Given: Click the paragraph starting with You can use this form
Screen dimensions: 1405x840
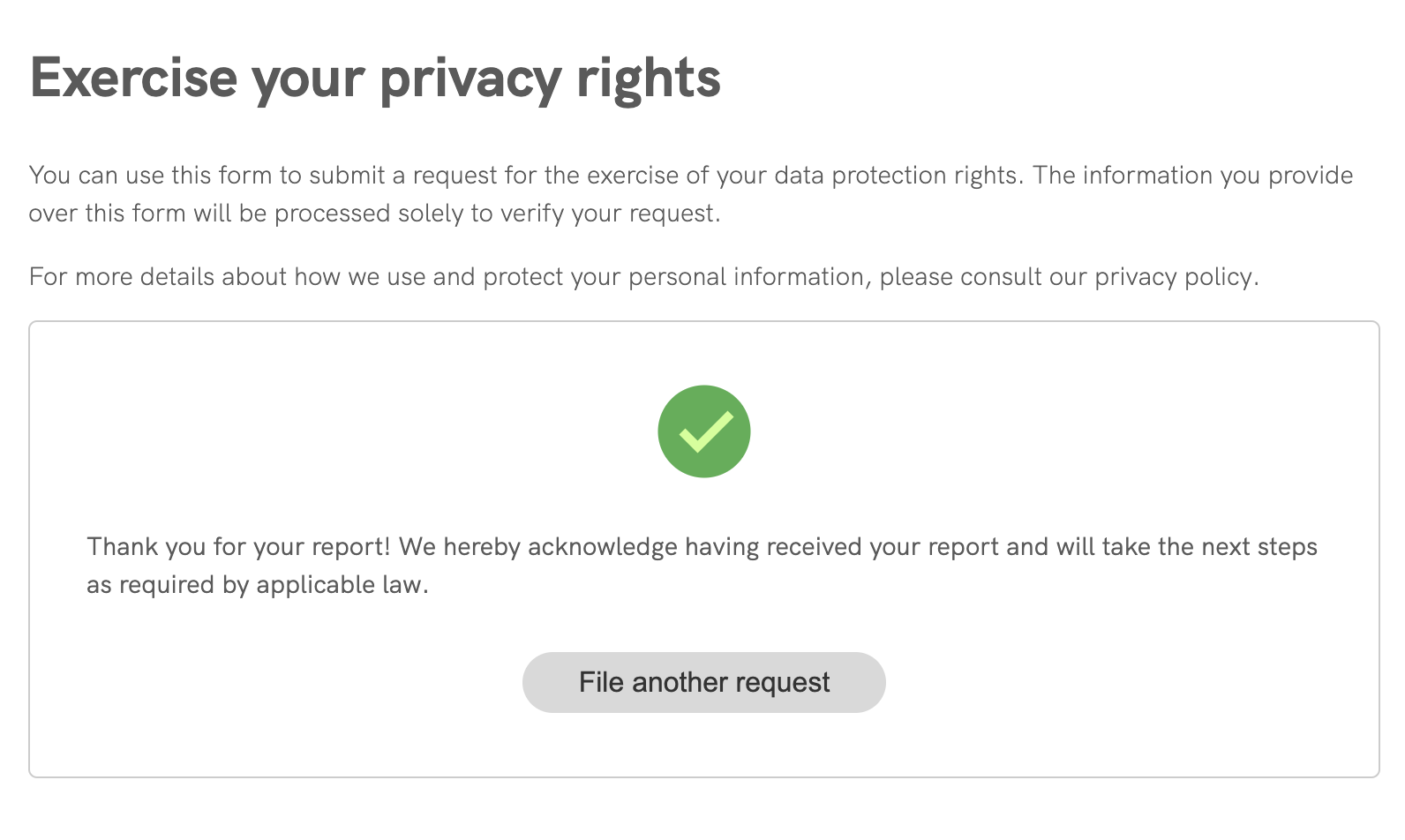Looking at the screenshot, I should click(x=690, y=194).
